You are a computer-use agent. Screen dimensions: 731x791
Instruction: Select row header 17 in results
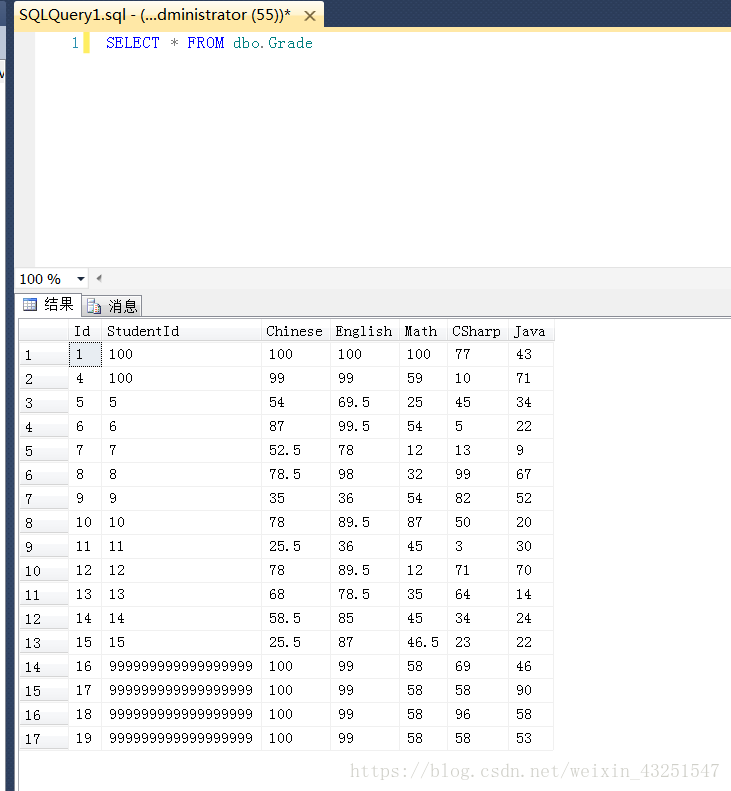(x=44, y=739)
